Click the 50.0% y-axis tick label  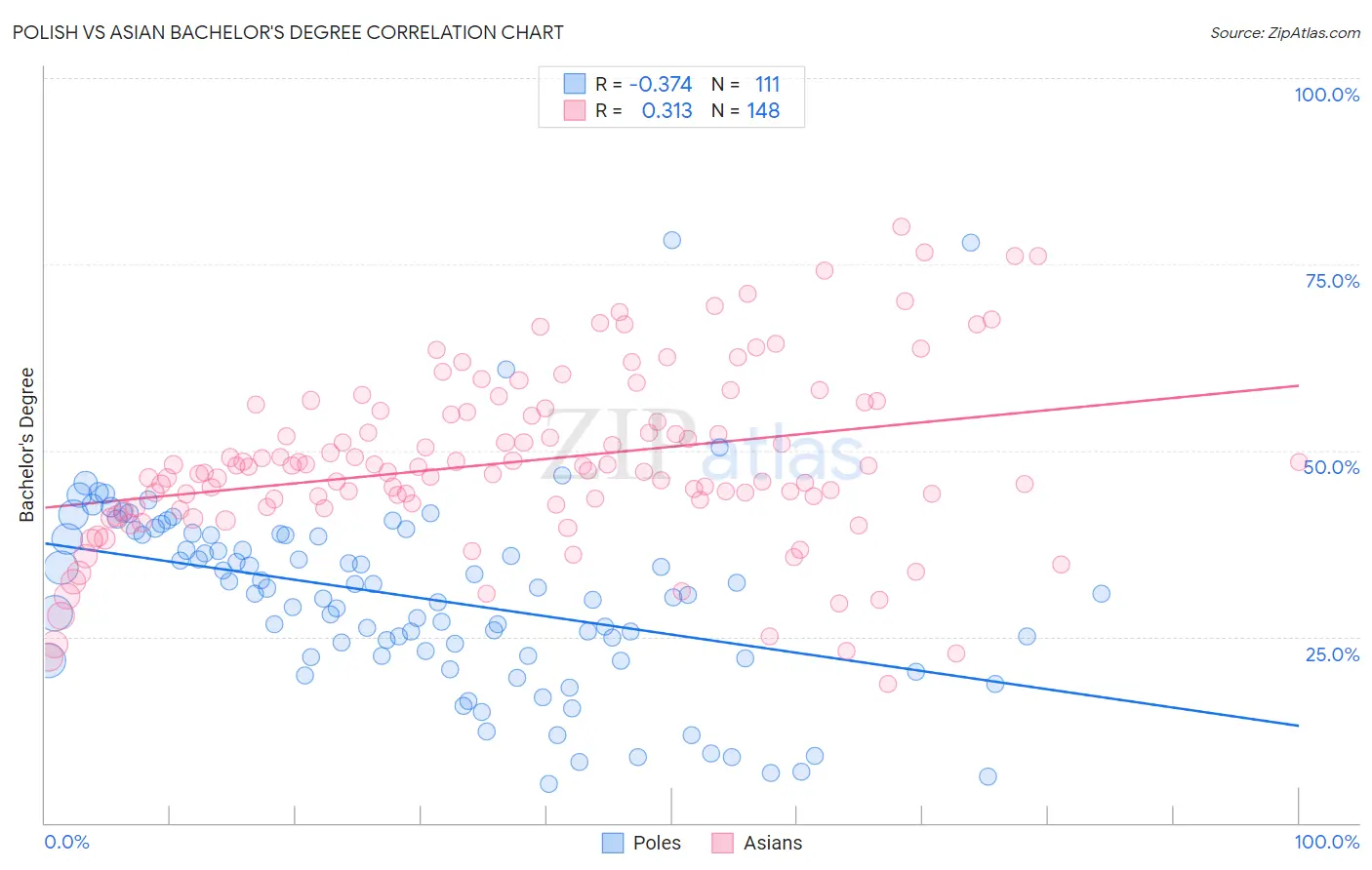(1333, 467)
